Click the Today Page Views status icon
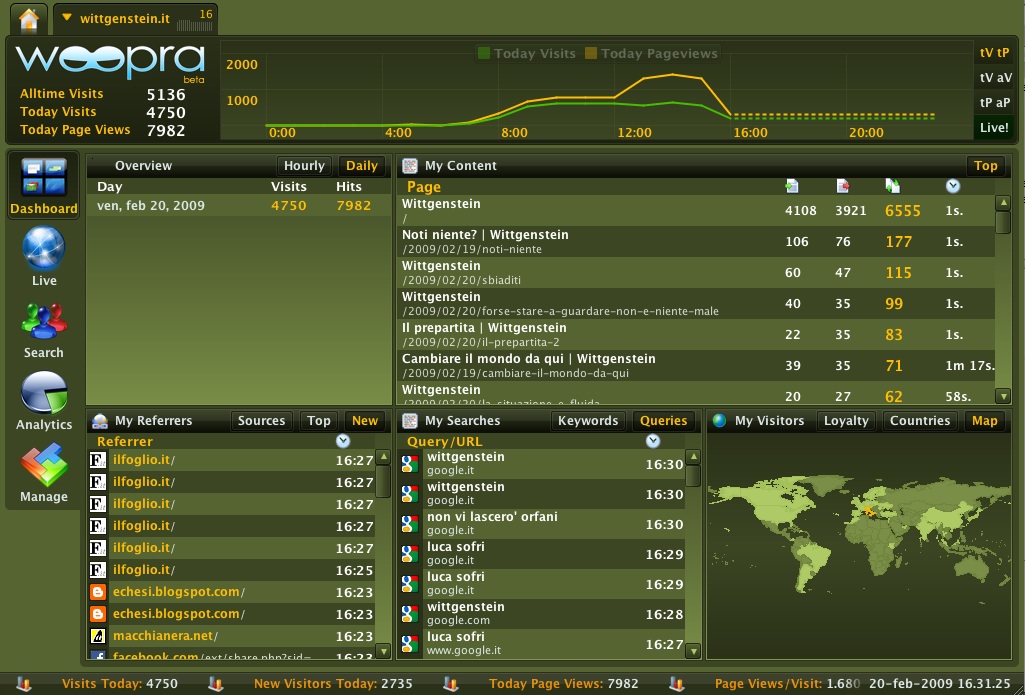1025x695 pixels. pos(450,684)
